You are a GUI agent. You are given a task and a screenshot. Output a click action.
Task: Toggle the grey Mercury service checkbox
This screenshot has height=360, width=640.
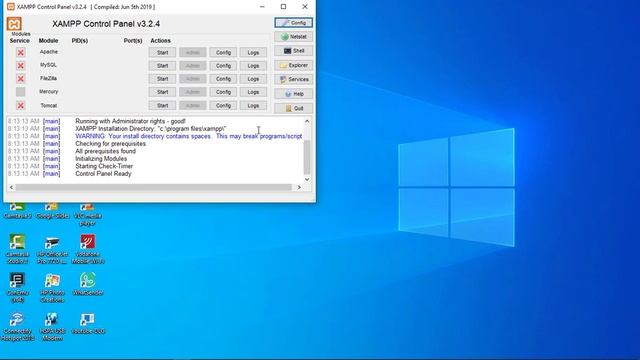[x=20, y=92]
